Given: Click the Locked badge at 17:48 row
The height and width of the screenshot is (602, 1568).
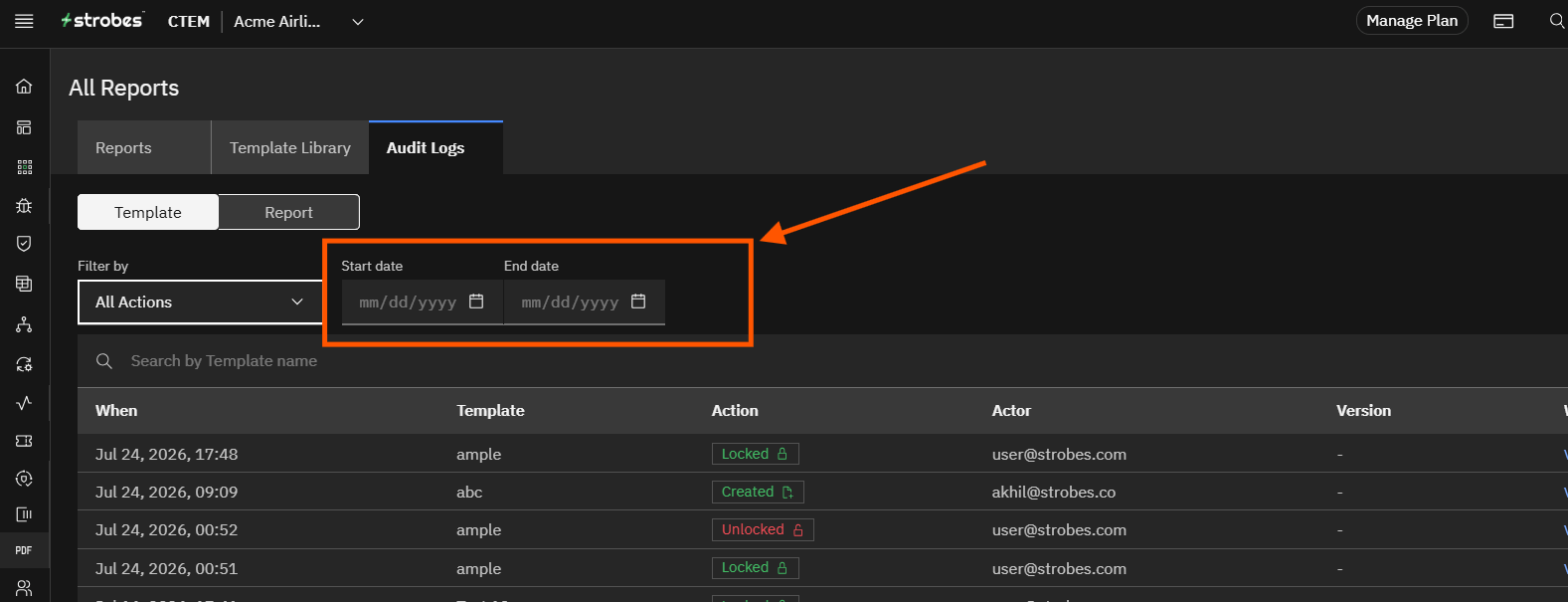Looking at the screenshot, I should tap(755, 454).
